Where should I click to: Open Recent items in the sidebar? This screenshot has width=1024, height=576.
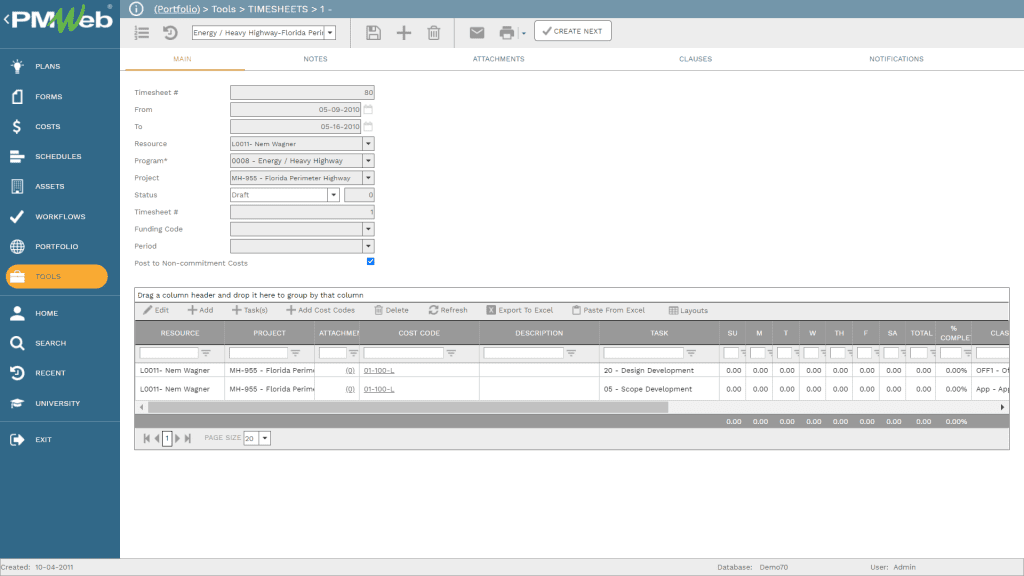coord(50,373)
